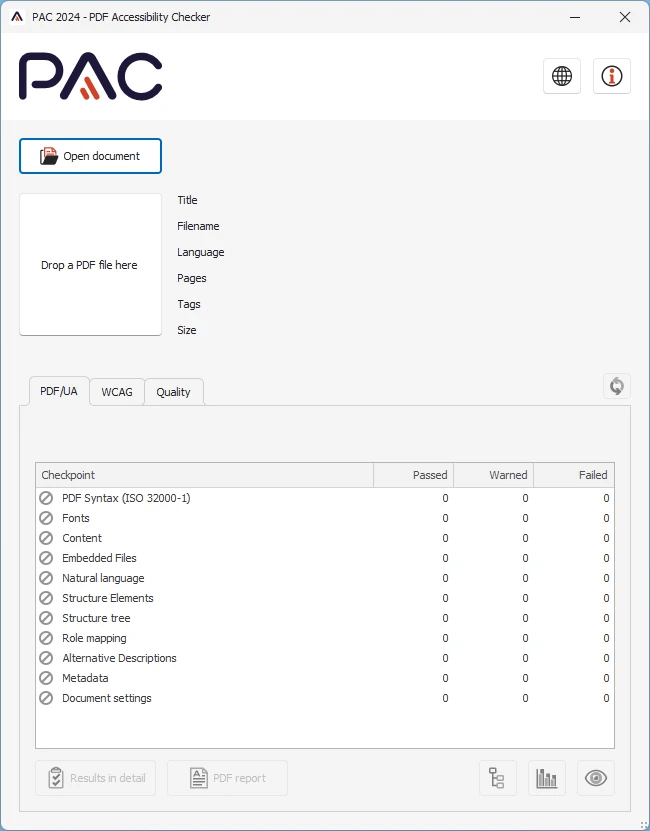This screenshot has height=831, width=650.
Task: Click the status icon beside Fonts
Action: (46, 518)
